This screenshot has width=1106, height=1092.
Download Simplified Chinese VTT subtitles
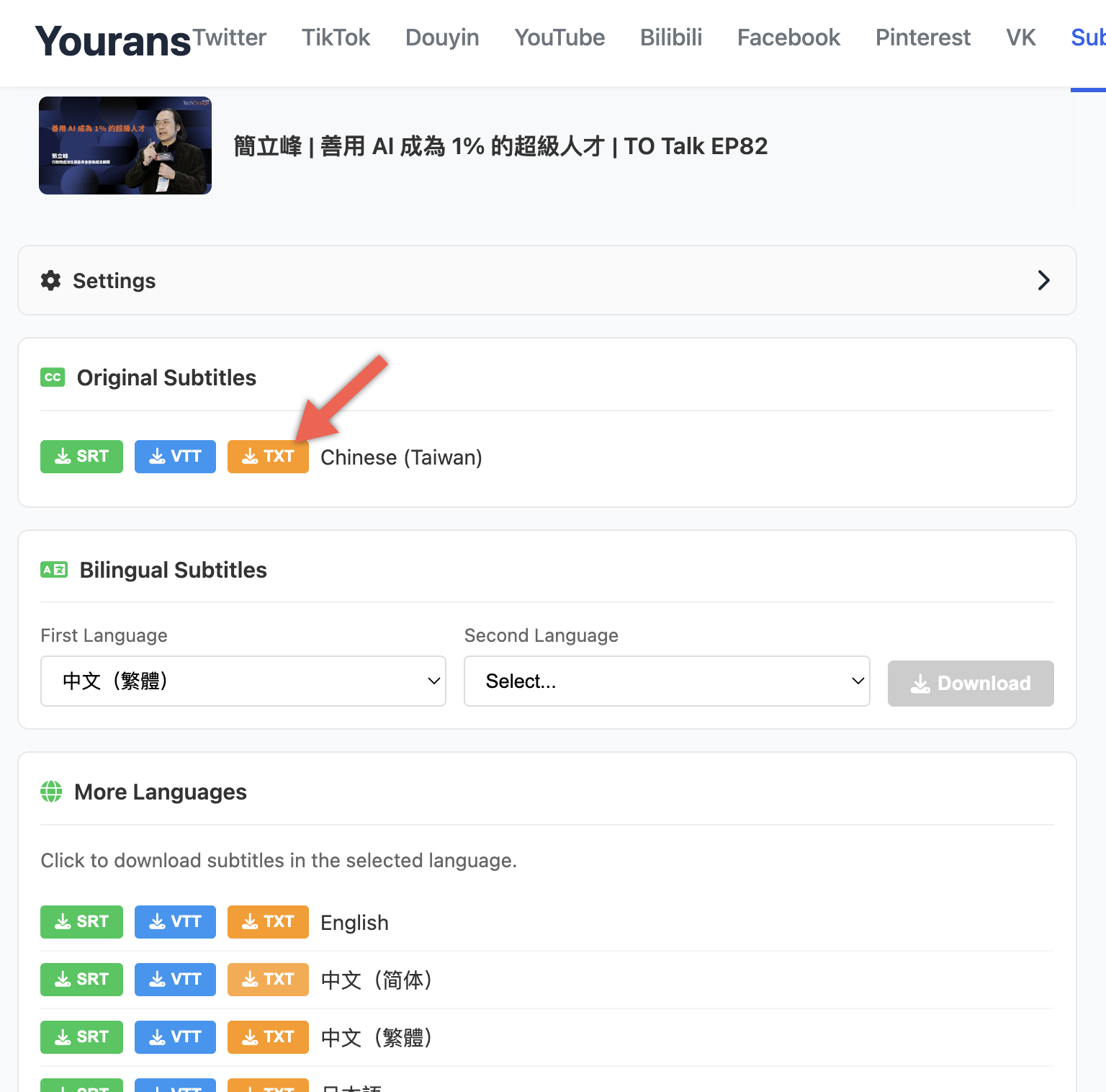175,980
